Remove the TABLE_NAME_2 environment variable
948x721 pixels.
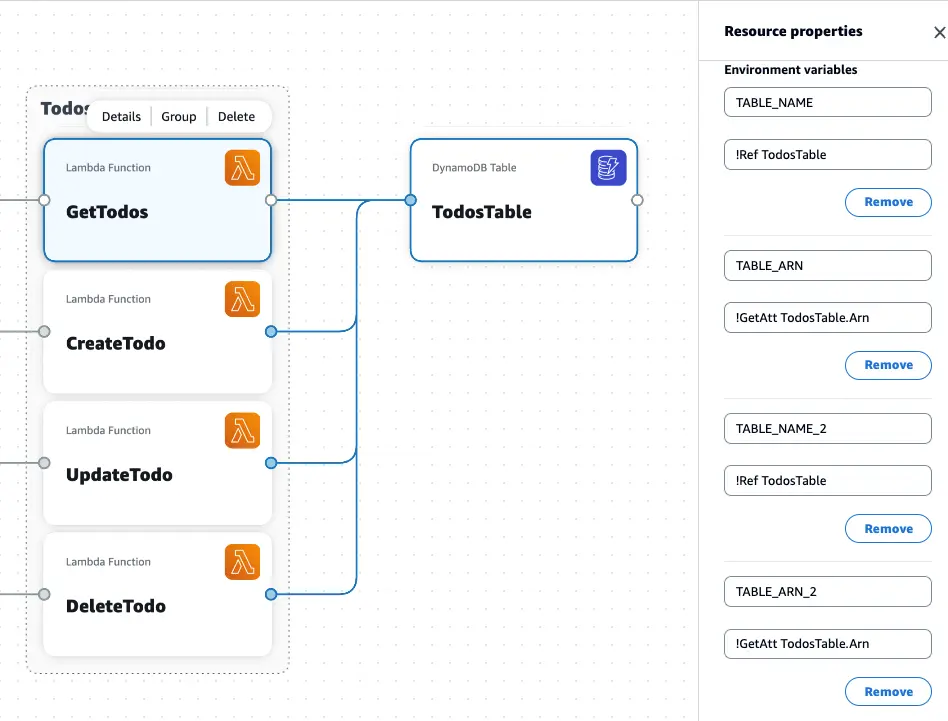point(888,528)
